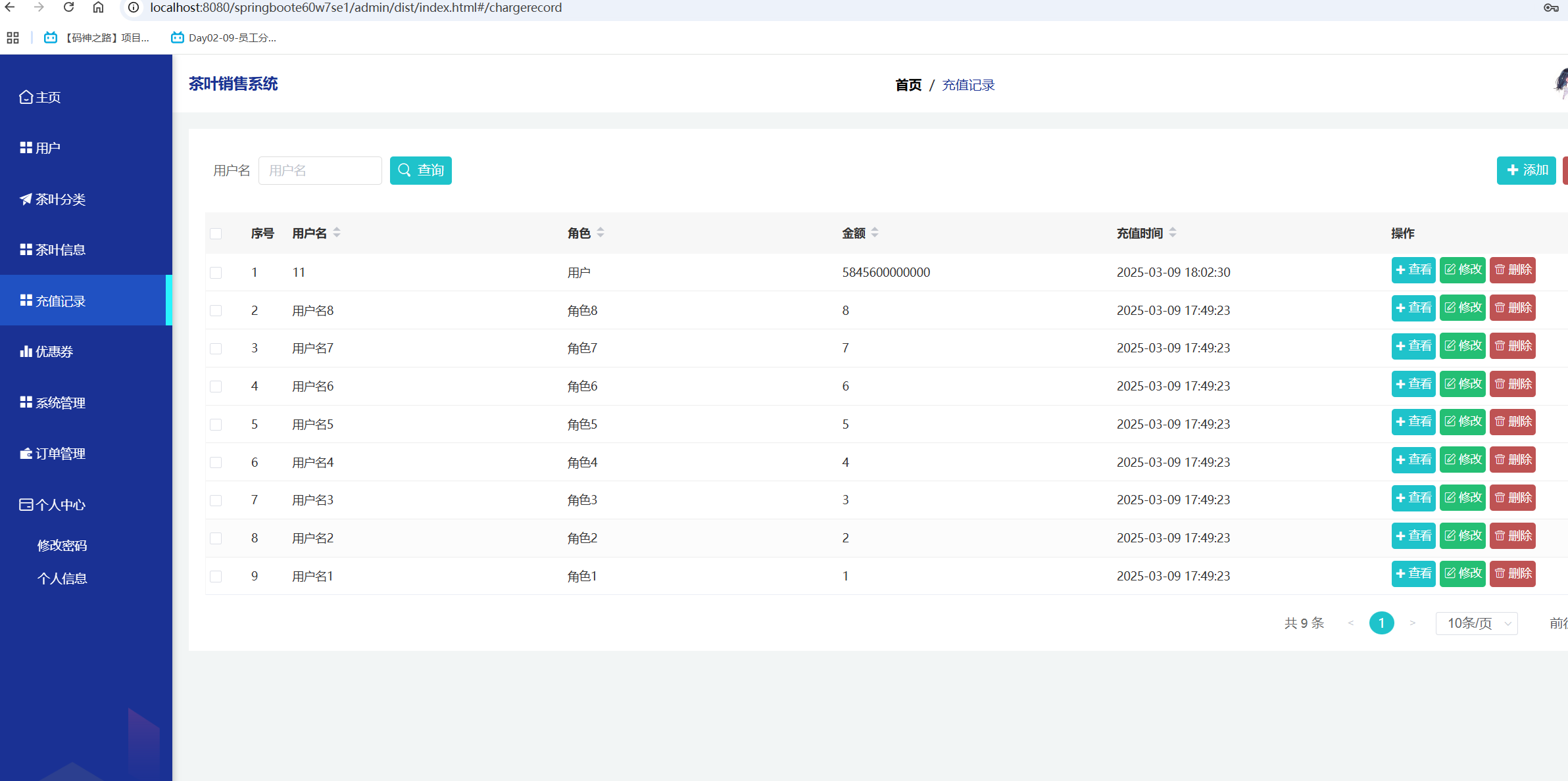Image resolution: width=1568 pixels, height=781 pixels.
Task: Click the paper plane icon beside 茶叶分类
Action: coord(26,199)
